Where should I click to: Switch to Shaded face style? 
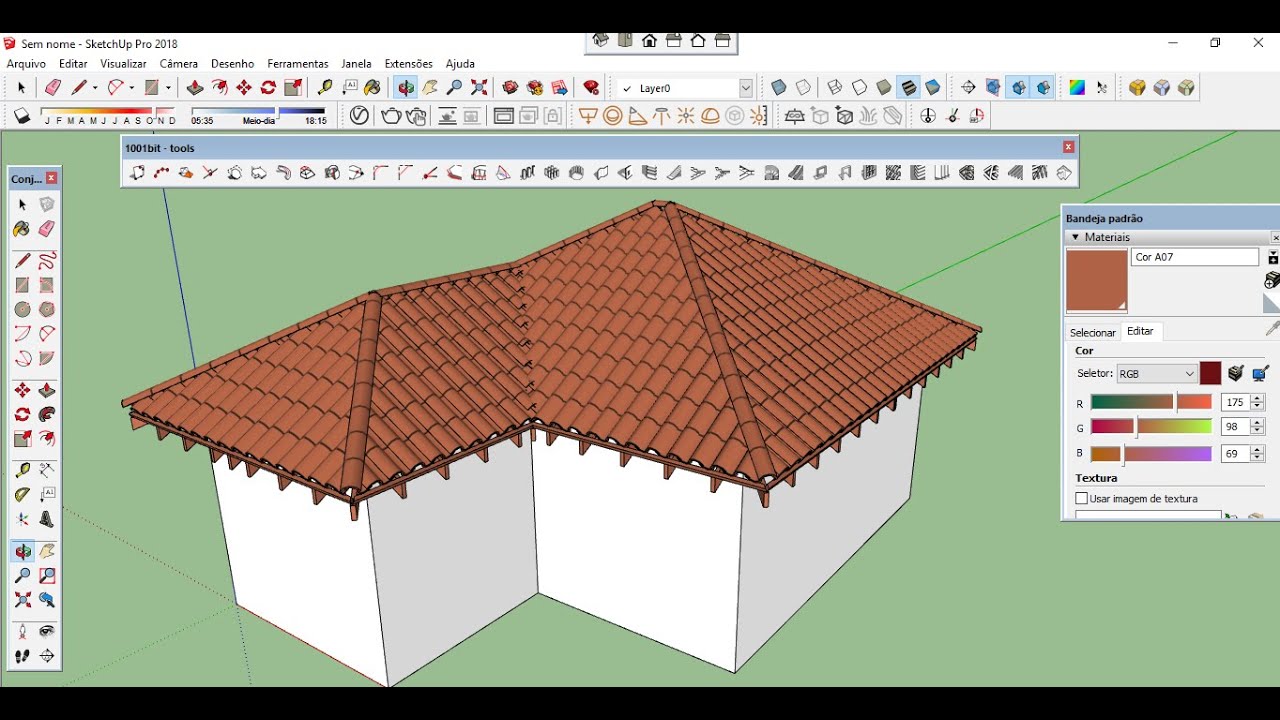(x=884, y=88)
